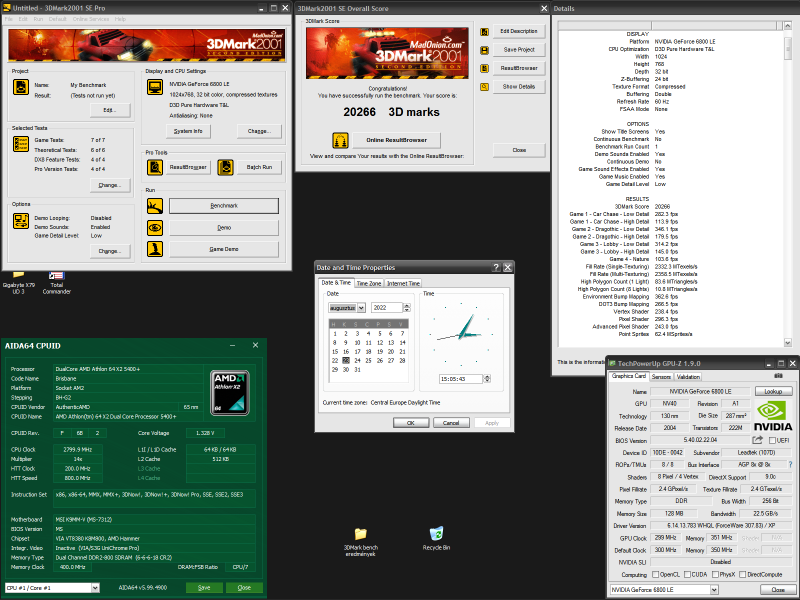Image resolution: width=800 pixels, height=600 pixels.
Task: Click the Display and CPU Settings monitor icon
Action: pos(155,87)
